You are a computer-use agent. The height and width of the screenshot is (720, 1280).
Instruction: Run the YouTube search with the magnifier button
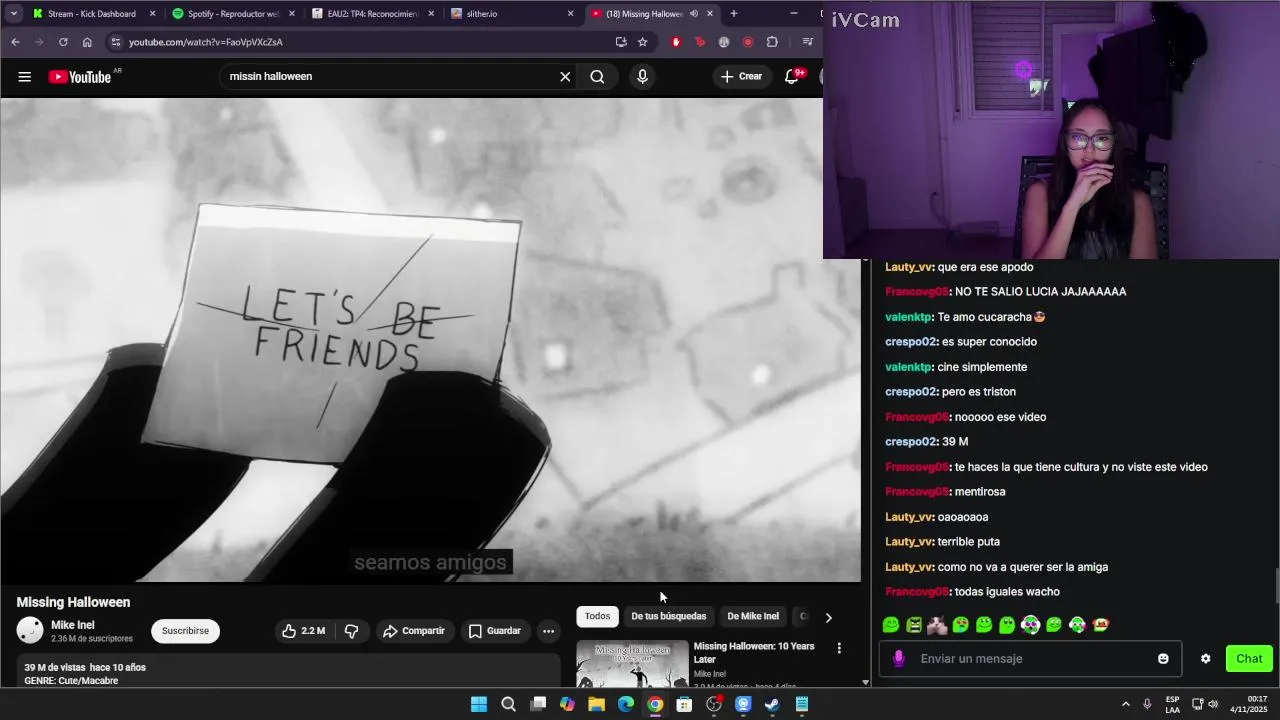[x=597, y=76]
